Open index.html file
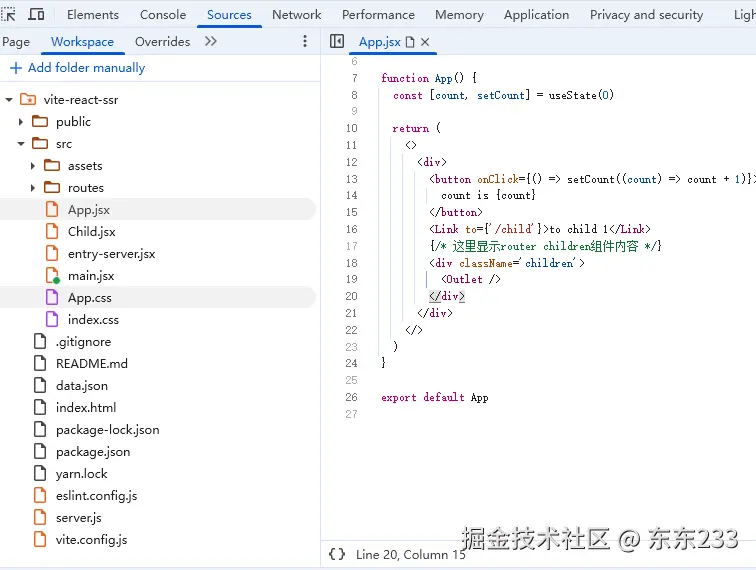Screen dimensions: 756x570 click(86, 407)
